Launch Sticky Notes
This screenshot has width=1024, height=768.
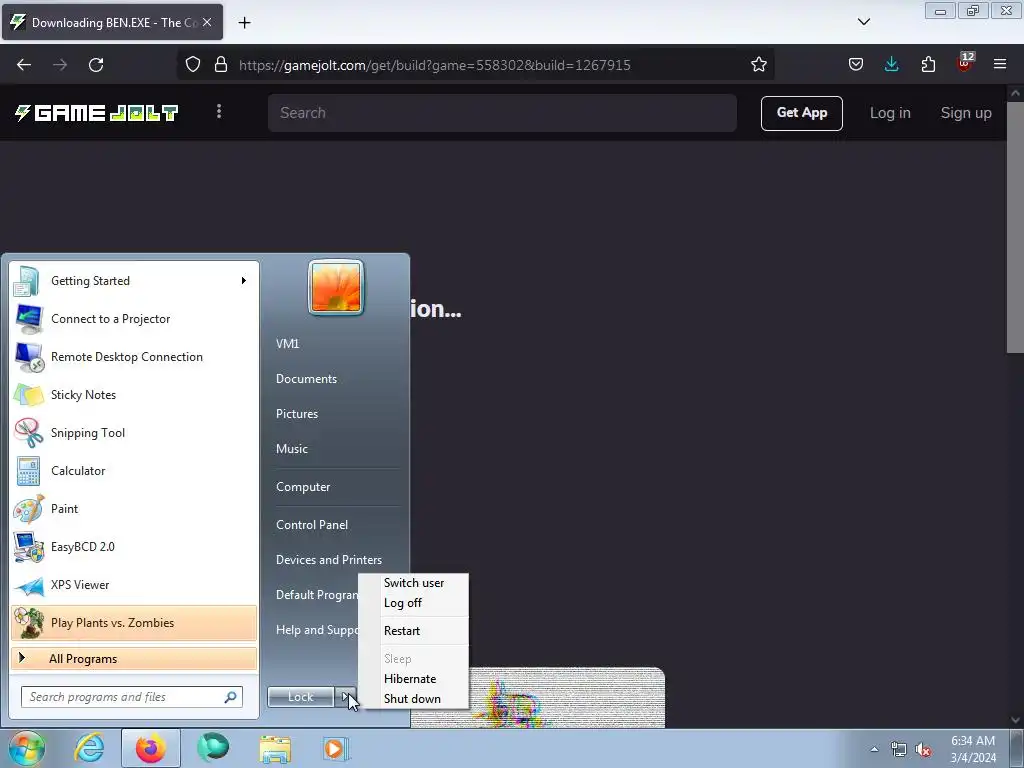click(x=134, y=394)
